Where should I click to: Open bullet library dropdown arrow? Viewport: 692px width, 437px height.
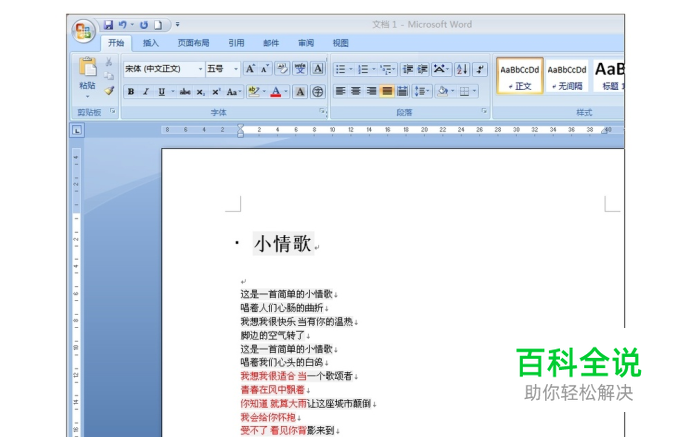351,69
